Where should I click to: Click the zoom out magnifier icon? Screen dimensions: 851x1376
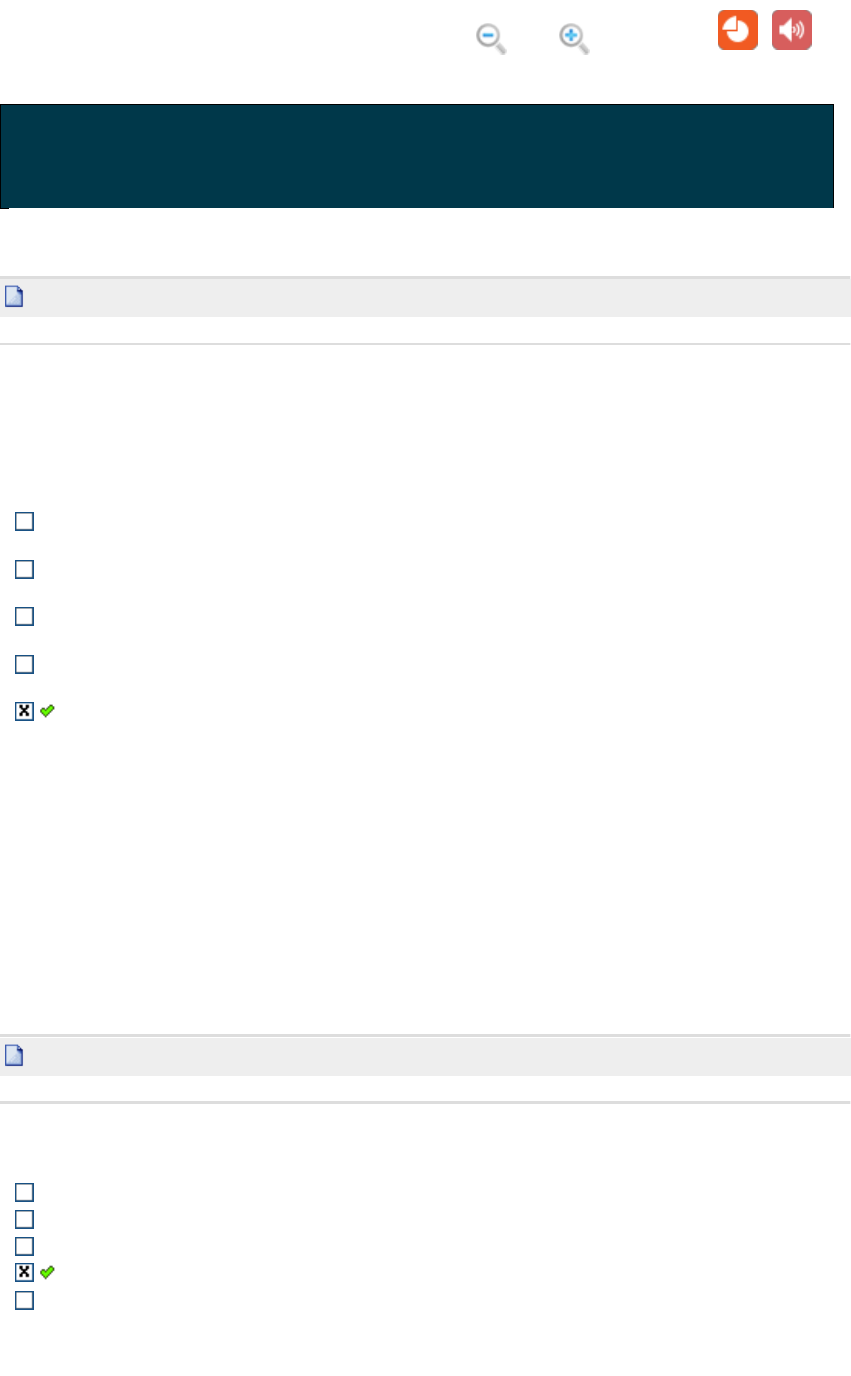pos(489,38)
